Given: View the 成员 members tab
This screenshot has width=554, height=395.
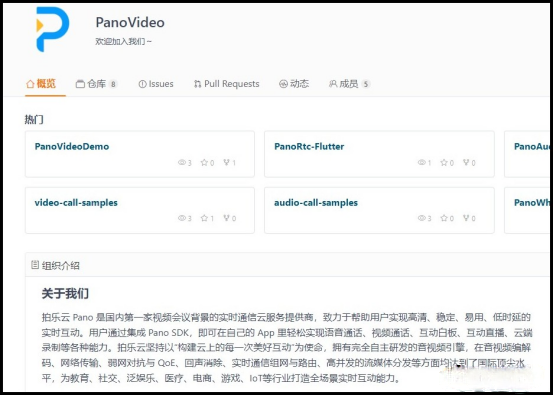Looking at the screenshot, I should [x=349, y=84].
